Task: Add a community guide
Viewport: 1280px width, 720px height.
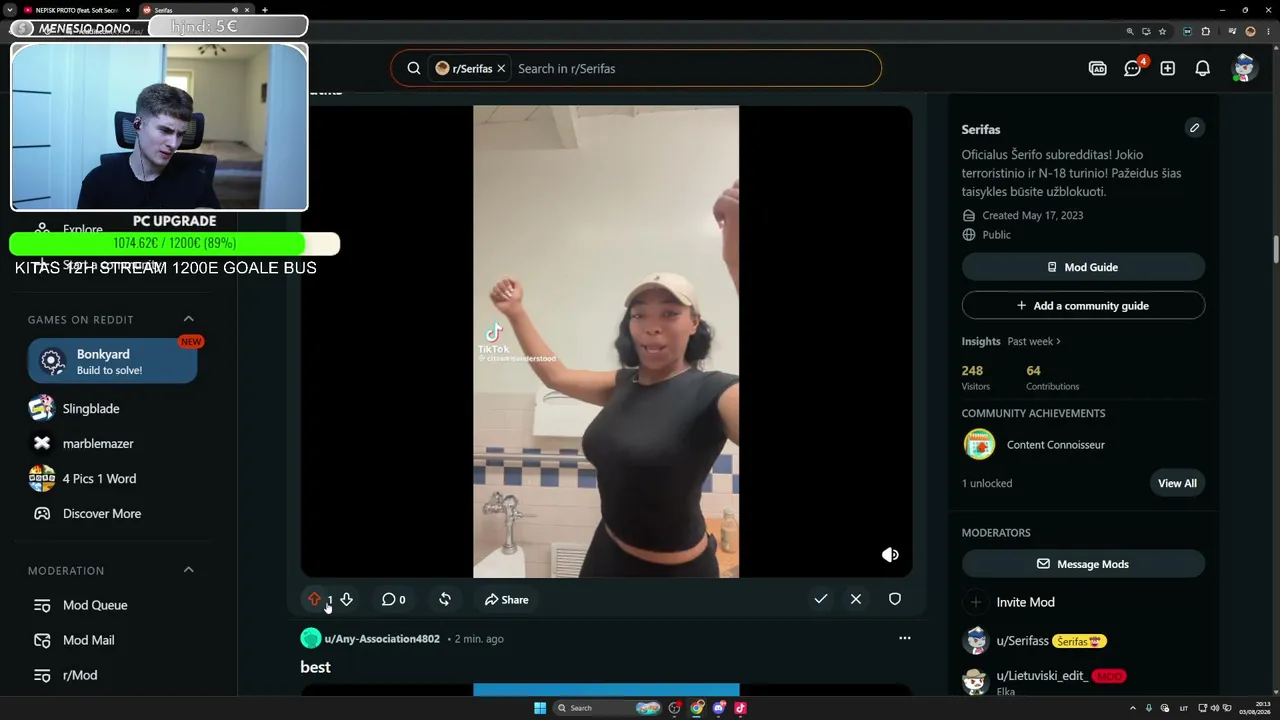Action: click(x=1083, y=305)
